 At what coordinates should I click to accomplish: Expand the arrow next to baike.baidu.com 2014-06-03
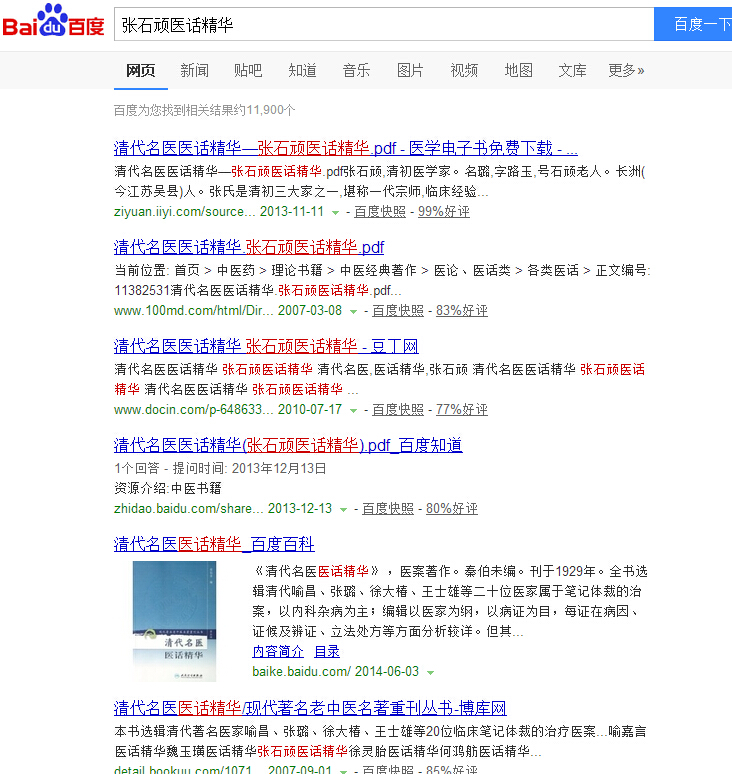[x=430, y=673]
